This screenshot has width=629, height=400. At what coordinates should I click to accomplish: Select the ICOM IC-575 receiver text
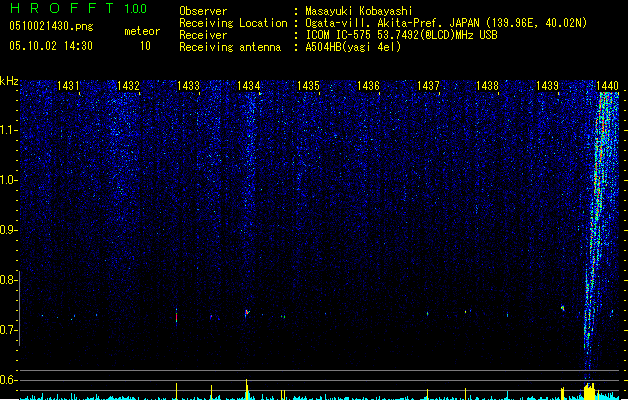pos(401,35)
